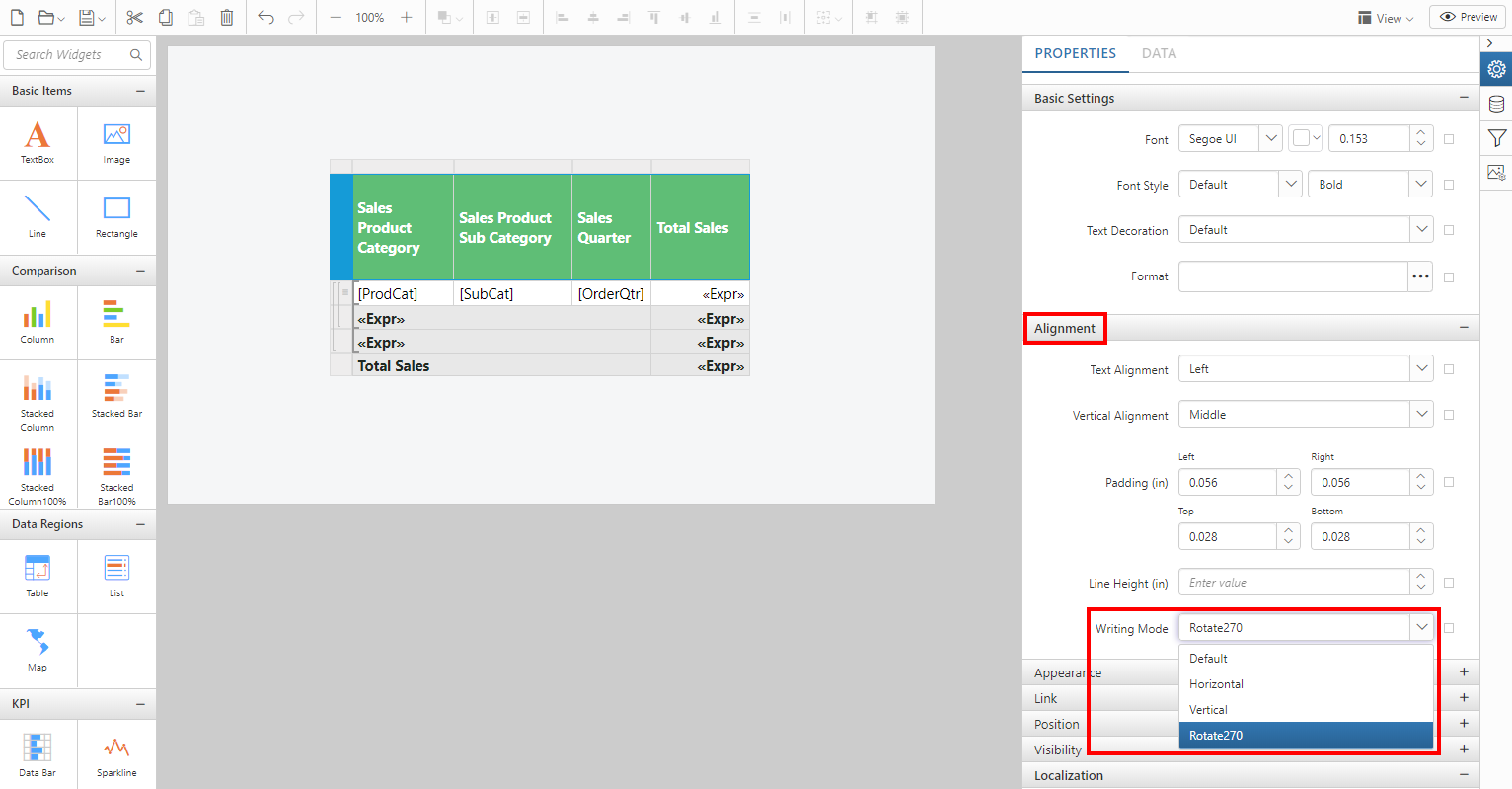Copy the selected item from the toolbar
The image size is (1512, 789).
(x=166, y=18)
